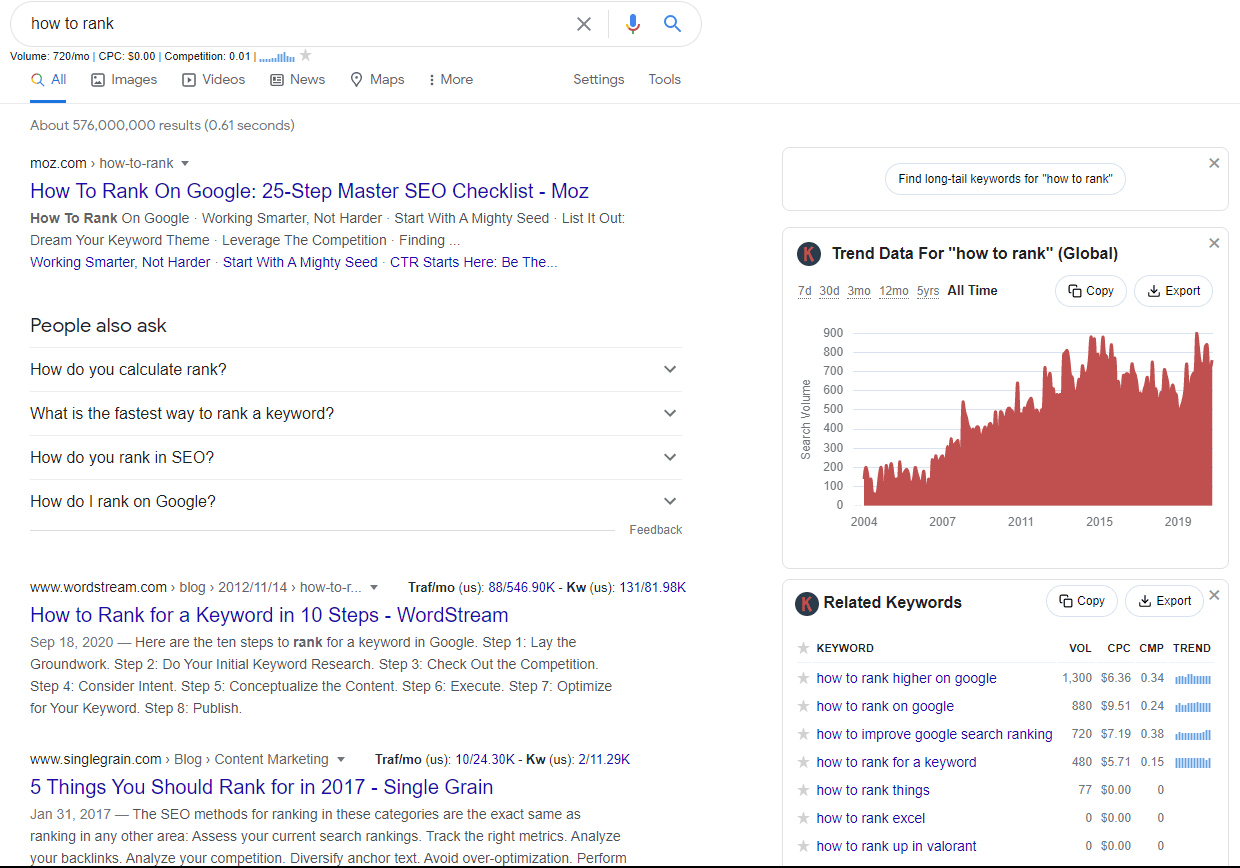View trend sparkline for 'how to rank on google'
The width and height of the screenshot is (1240, 868).
[x=1193, y=706]
